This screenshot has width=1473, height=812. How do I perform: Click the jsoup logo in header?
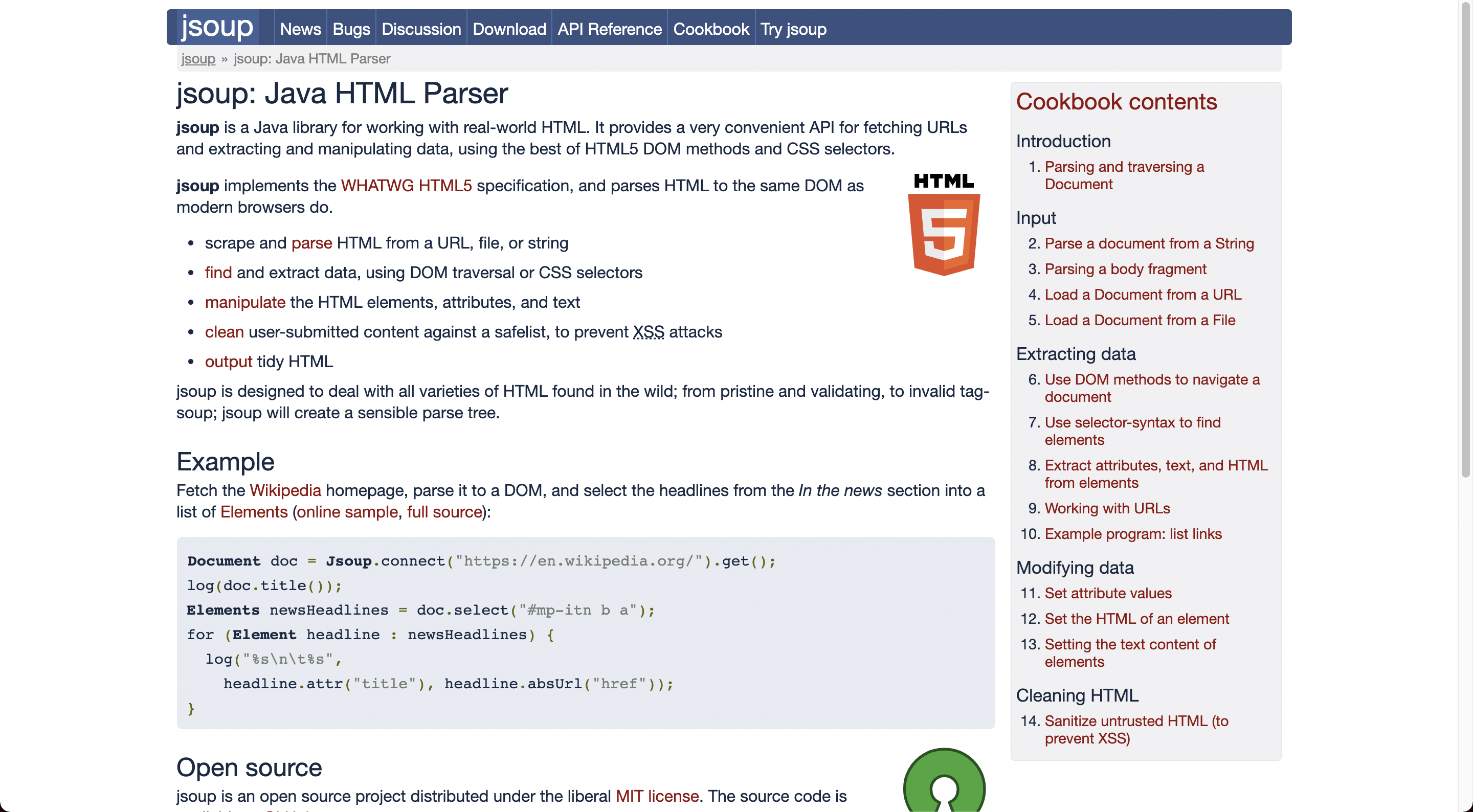[217, 27]
